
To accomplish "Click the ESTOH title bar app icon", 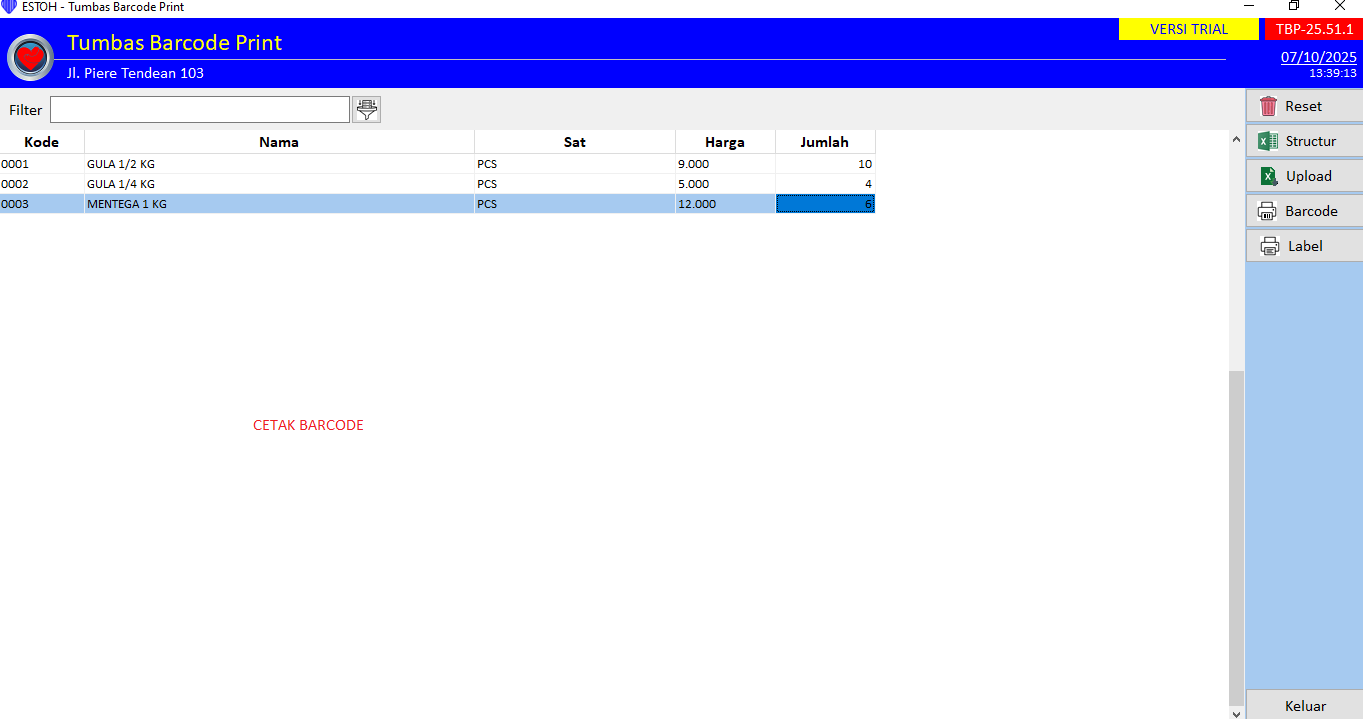I will 9,7.
